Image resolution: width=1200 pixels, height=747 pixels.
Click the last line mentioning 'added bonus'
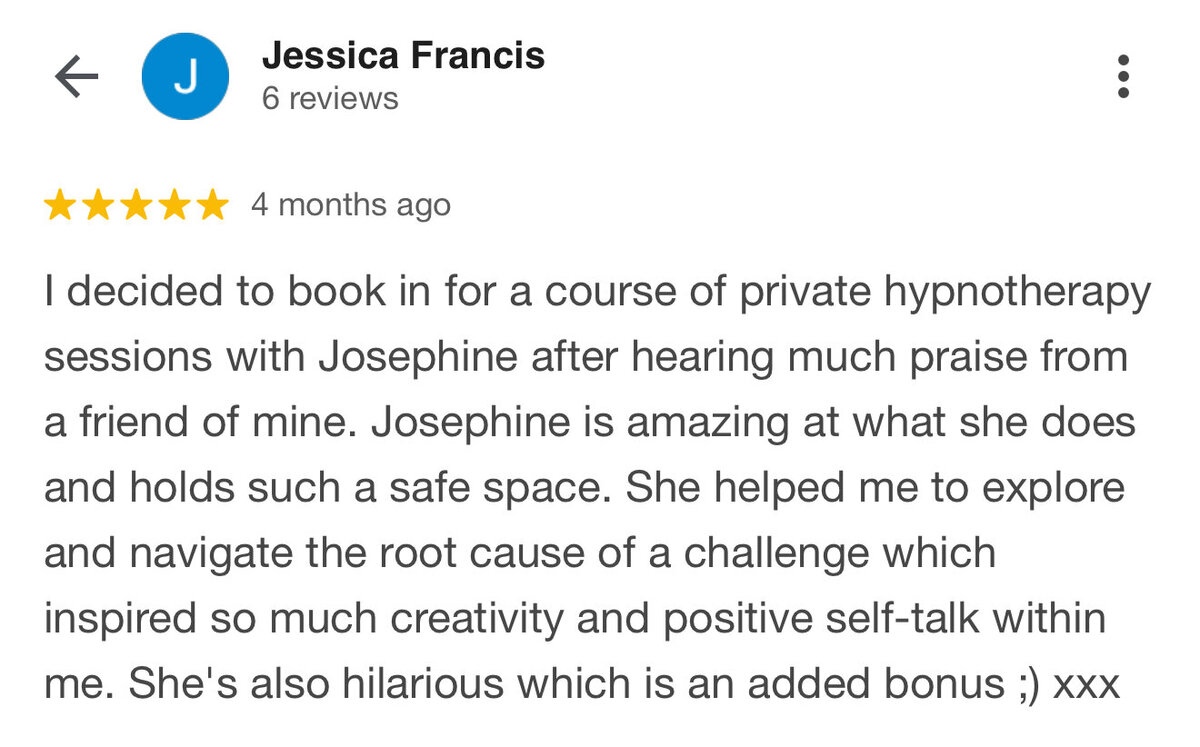[x=581, y=684]
